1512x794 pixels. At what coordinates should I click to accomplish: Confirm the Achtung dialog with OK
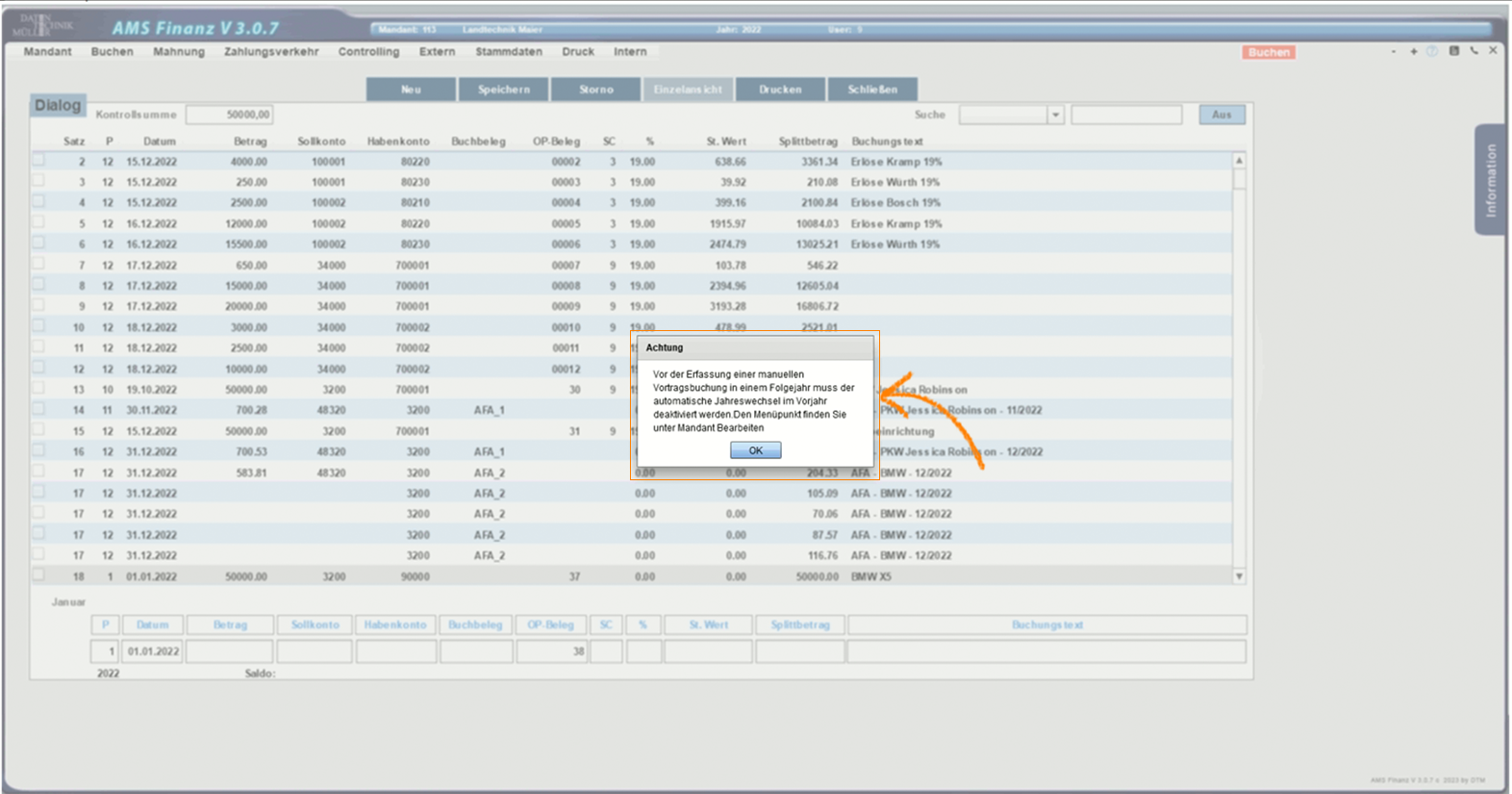755,450
